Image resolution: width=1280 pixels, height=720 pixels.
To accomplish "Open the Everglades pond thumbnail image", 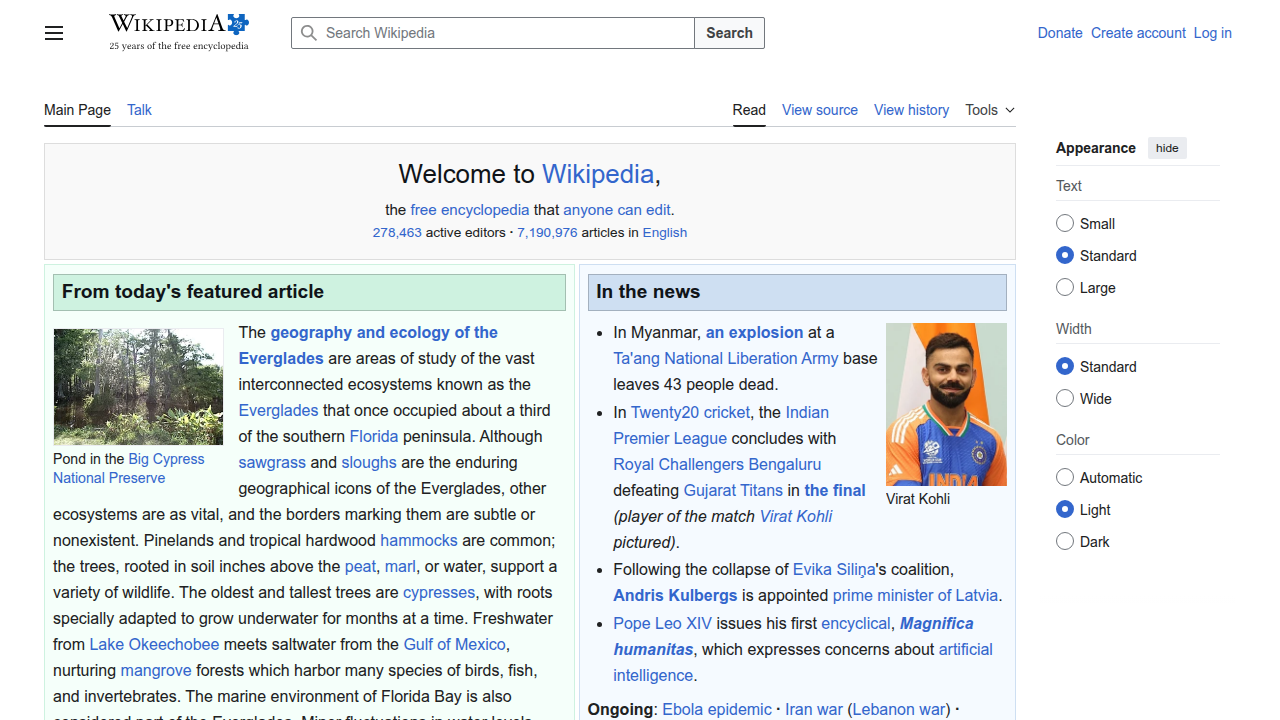I will click(x=138, y=387).
